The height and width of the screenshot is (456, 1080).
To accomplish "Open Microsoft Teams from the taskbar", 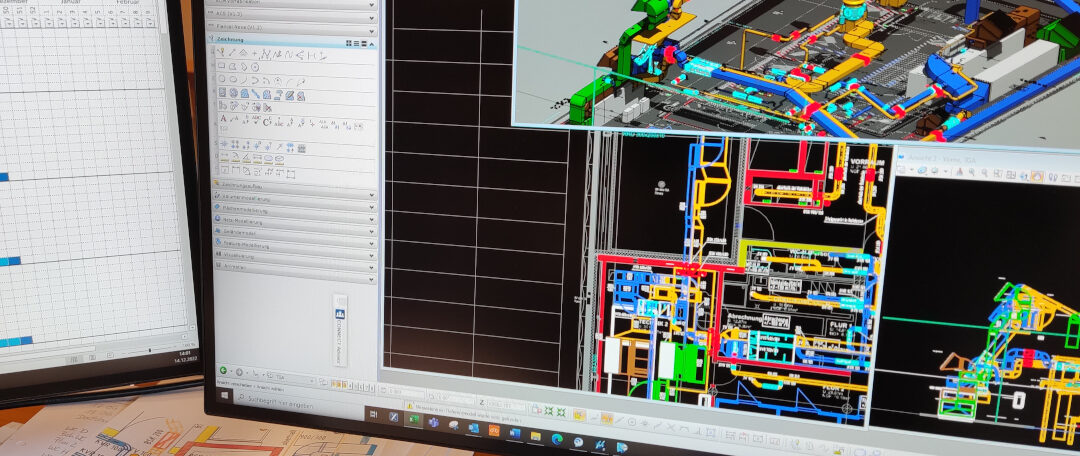I will click(x=433, y=422).
